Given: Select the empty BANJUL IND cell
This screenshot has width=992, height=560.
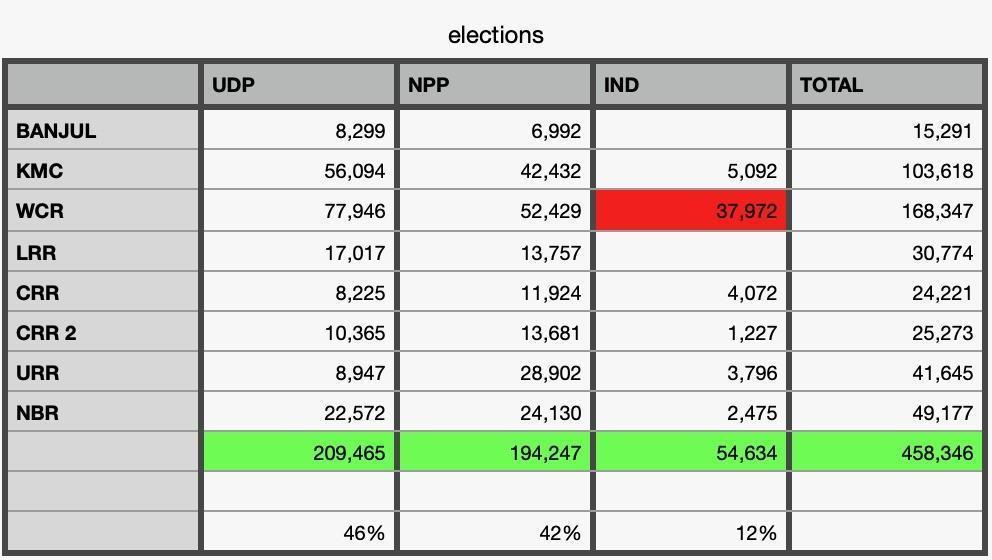Looking at the screenshot, I should (690, 130).
